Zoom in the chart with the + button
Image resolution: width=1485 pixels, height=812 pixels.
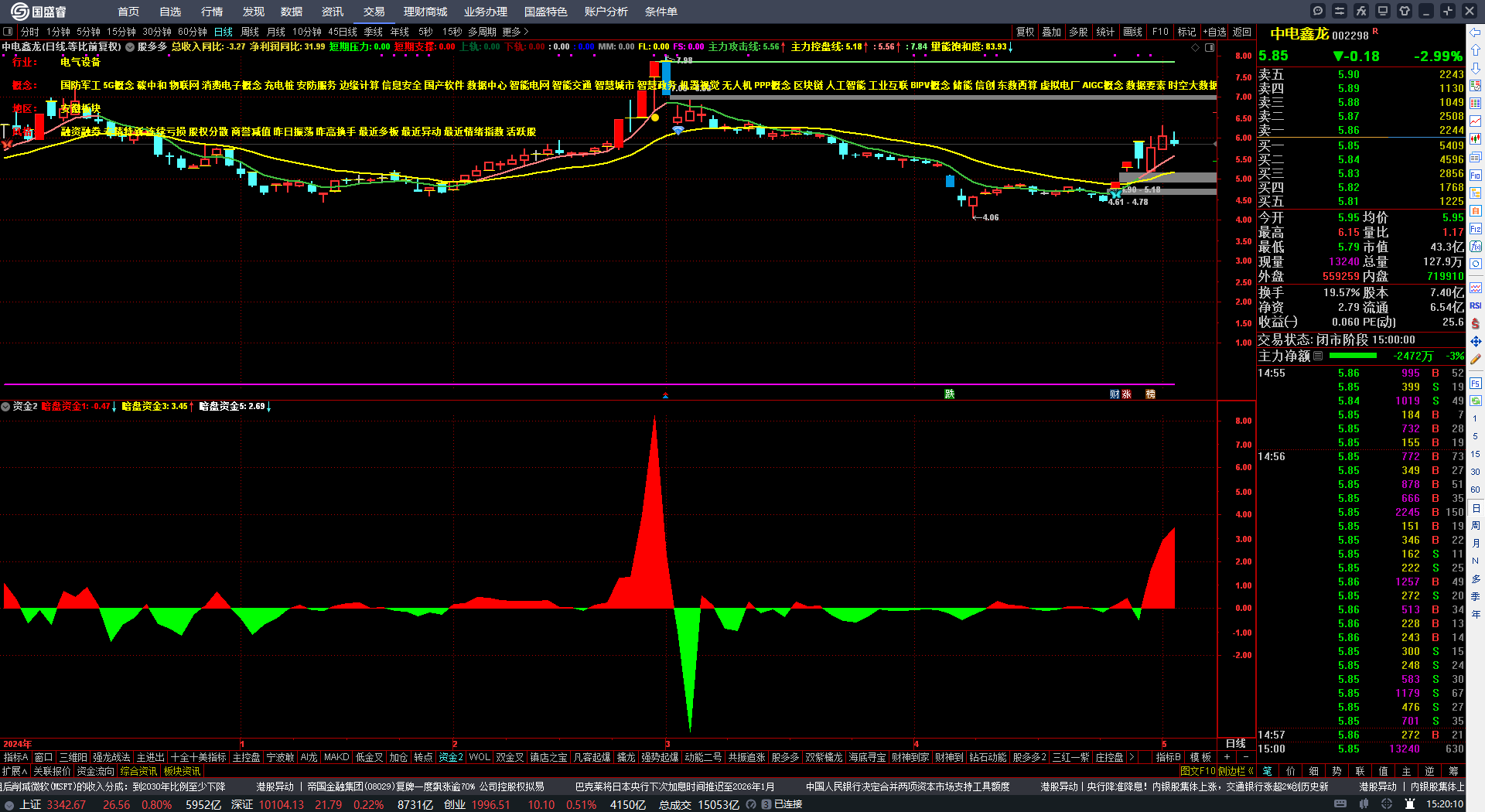(1227, 757)
